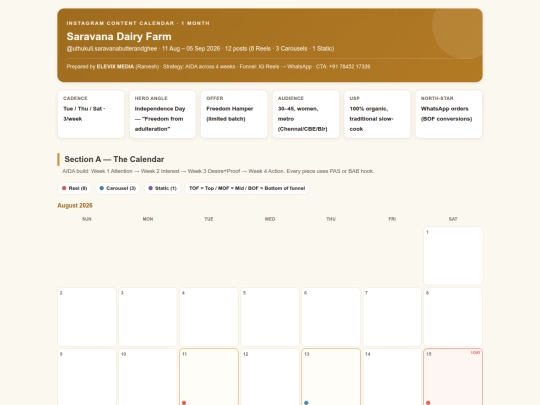
Task: Select the Reel (8) legend chip
Action: click(x=74, y=188)
